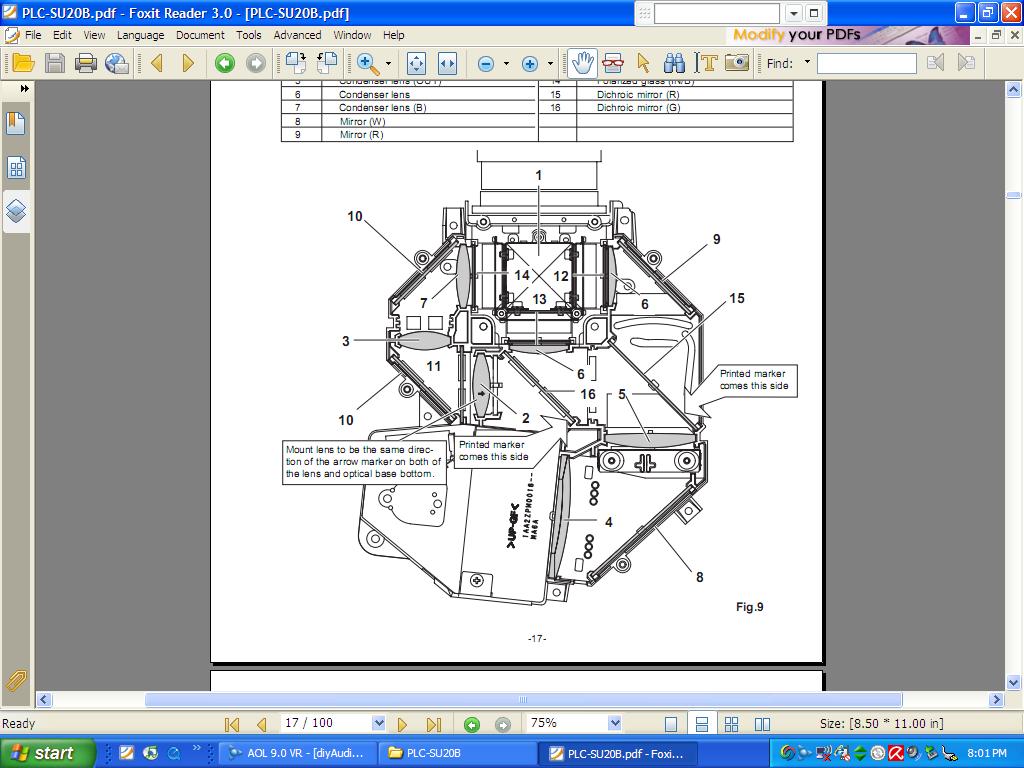The image size is (1024, 768).
Task: Rotate view counterclockwise using the toolbar icon
Action: pos(327,63)
